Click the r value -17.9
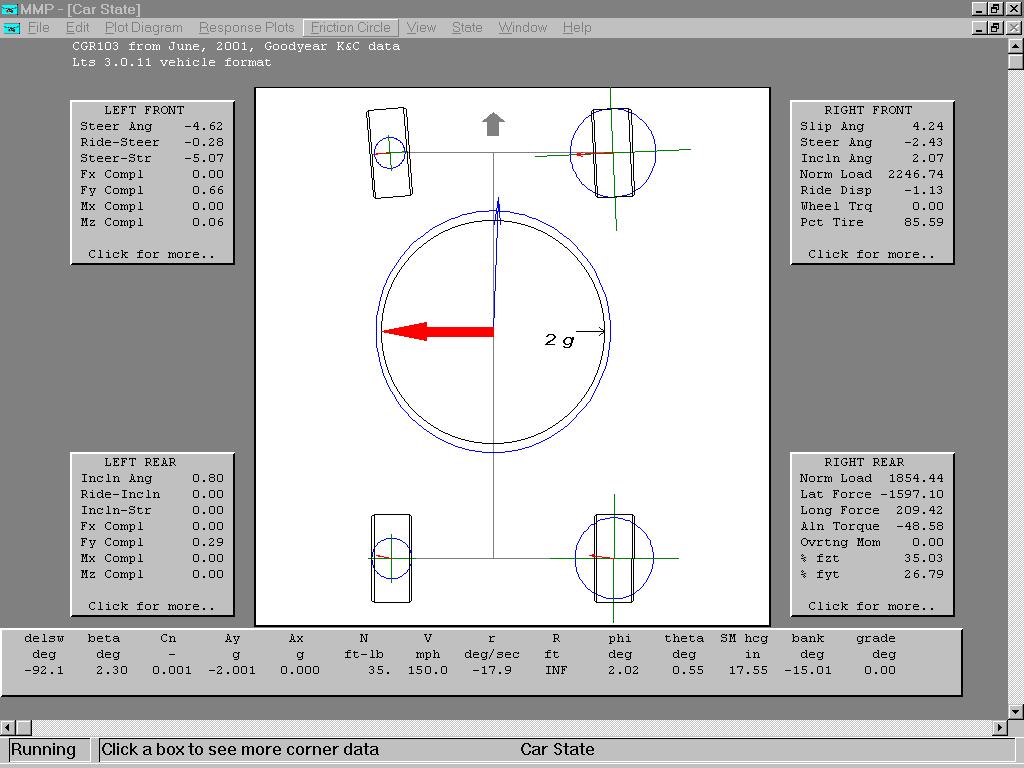 [492, 670]
